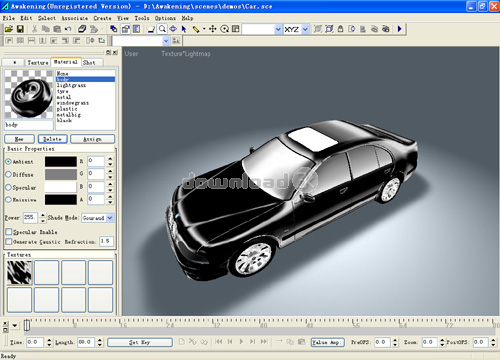Expand the Shade Mode Gouraud dropdown
Viewport: 500px width, 360px height.
pos(110,218)
